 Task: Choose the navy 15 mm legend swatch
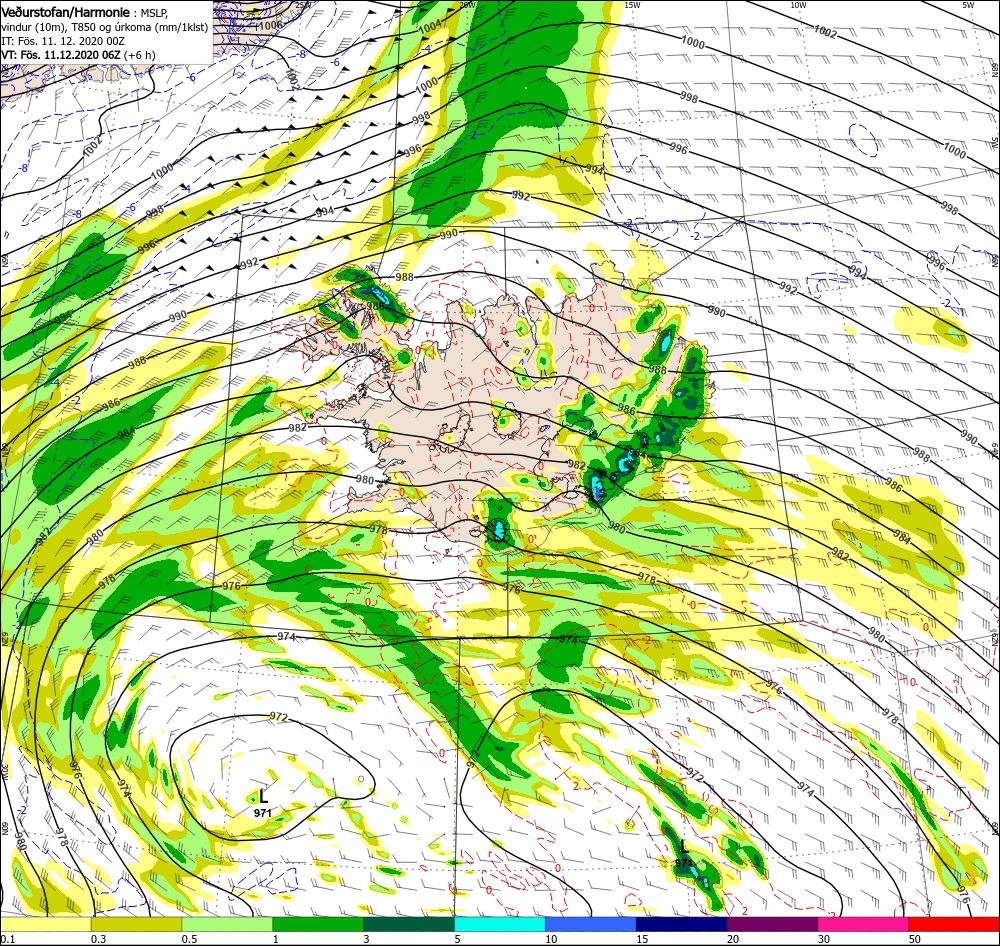[x=682, y=924]
